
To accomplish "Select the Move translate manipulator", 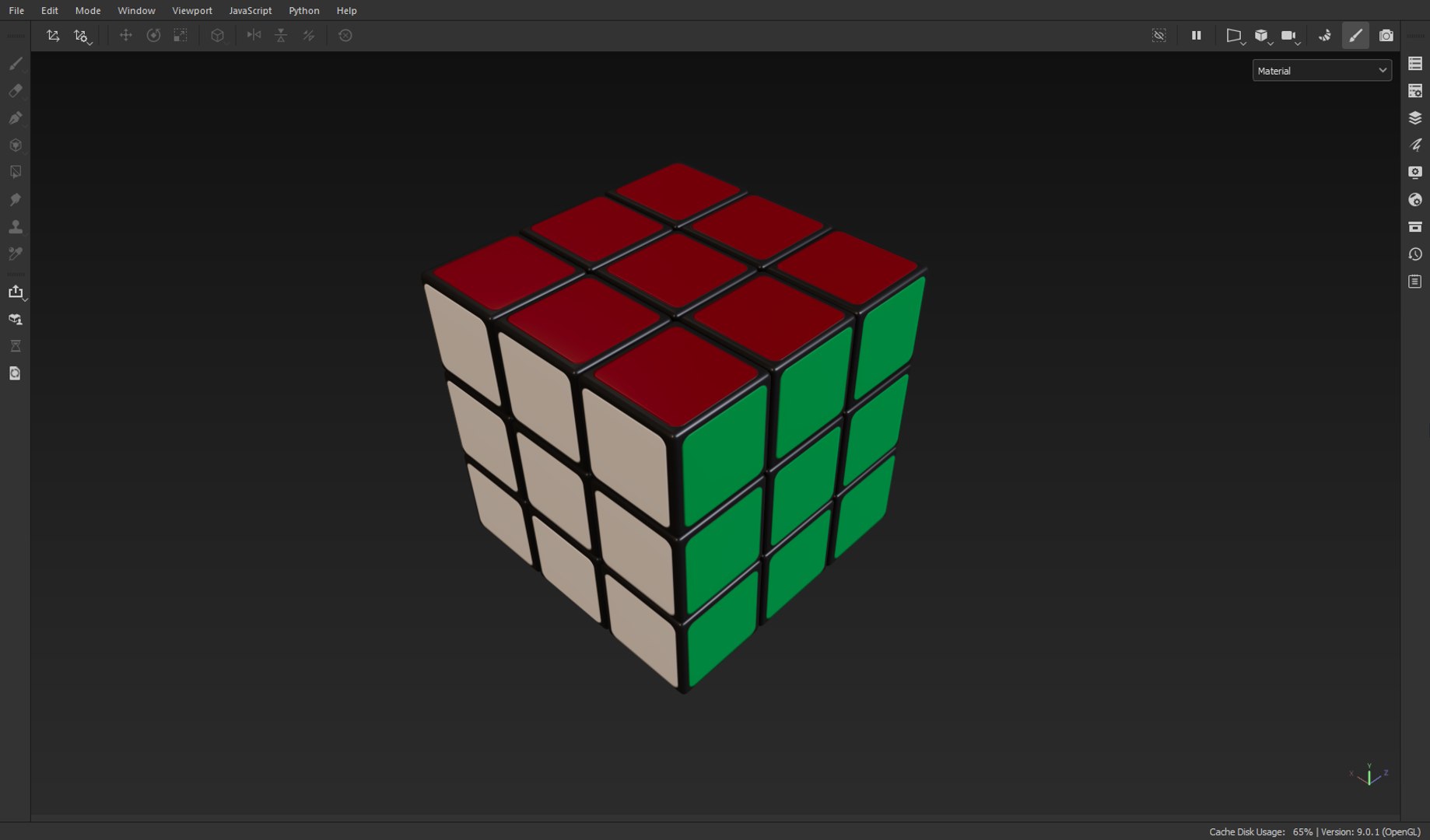I will [x=125, y=35].
